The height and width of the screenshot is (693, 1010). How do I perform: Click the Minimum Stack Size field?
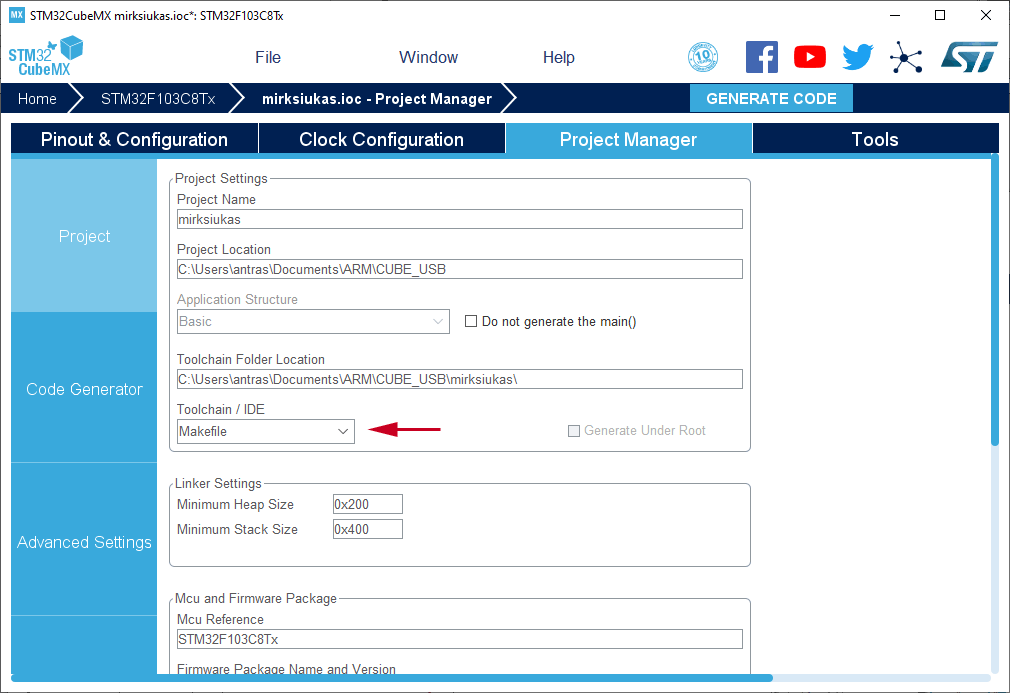pyautogui.click(x=368, y=529)
